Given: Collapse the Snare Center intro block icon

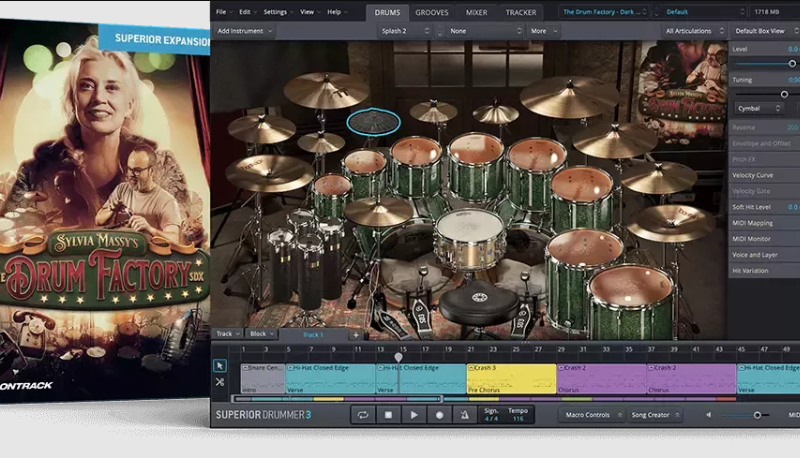Looking at the screenshot, I should [x=244, y=367].
